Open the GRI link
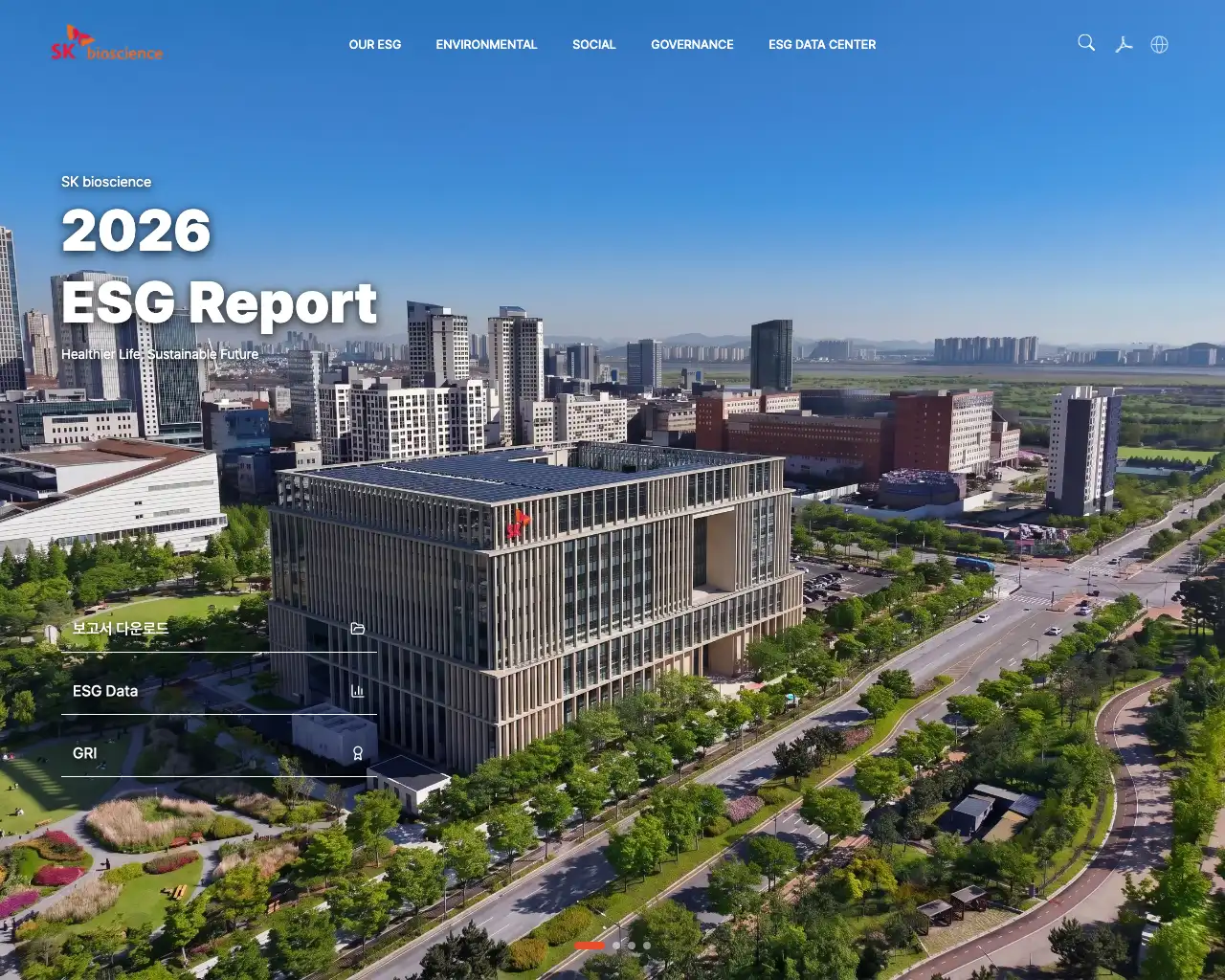The width and height of the screenshot is (1225, 980). click(219, 753)
